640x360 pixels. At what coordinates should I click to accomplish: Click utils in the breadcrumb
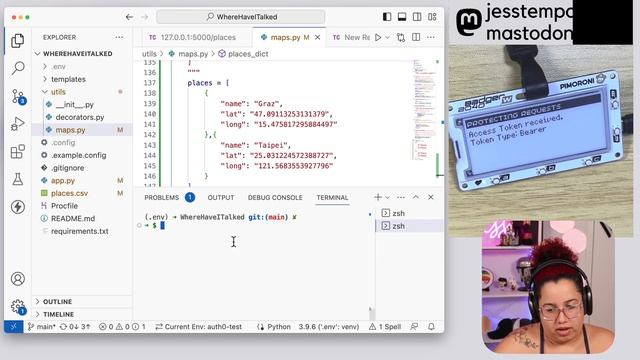click(x=149, y=54)
